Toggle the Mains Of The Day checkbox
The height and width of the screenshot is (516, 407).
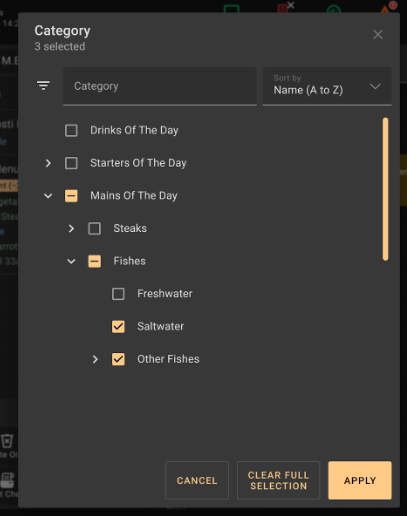71,196
